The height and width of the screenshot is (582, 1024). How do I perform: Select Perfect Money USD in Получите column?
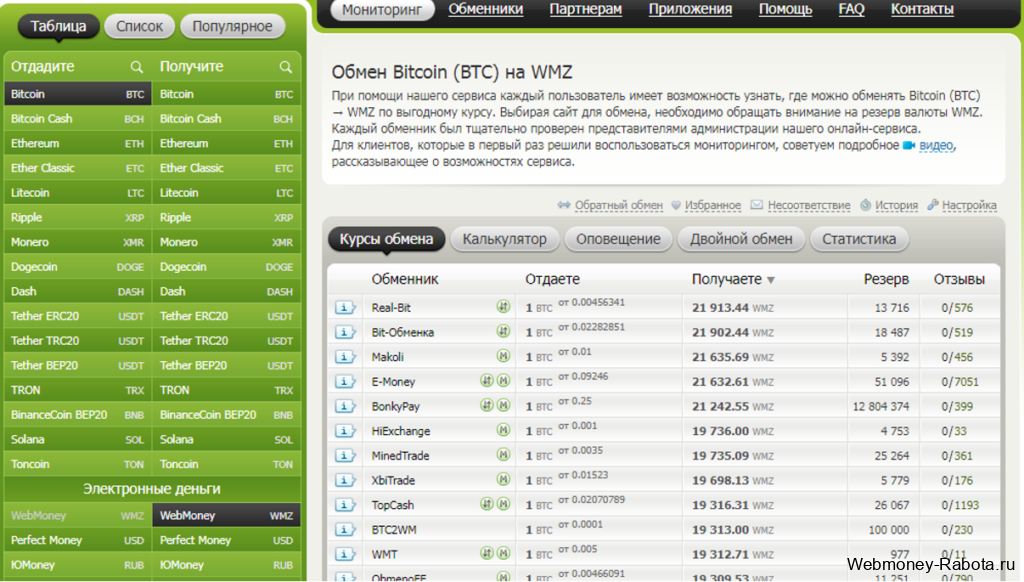click(x=227, y=540)
